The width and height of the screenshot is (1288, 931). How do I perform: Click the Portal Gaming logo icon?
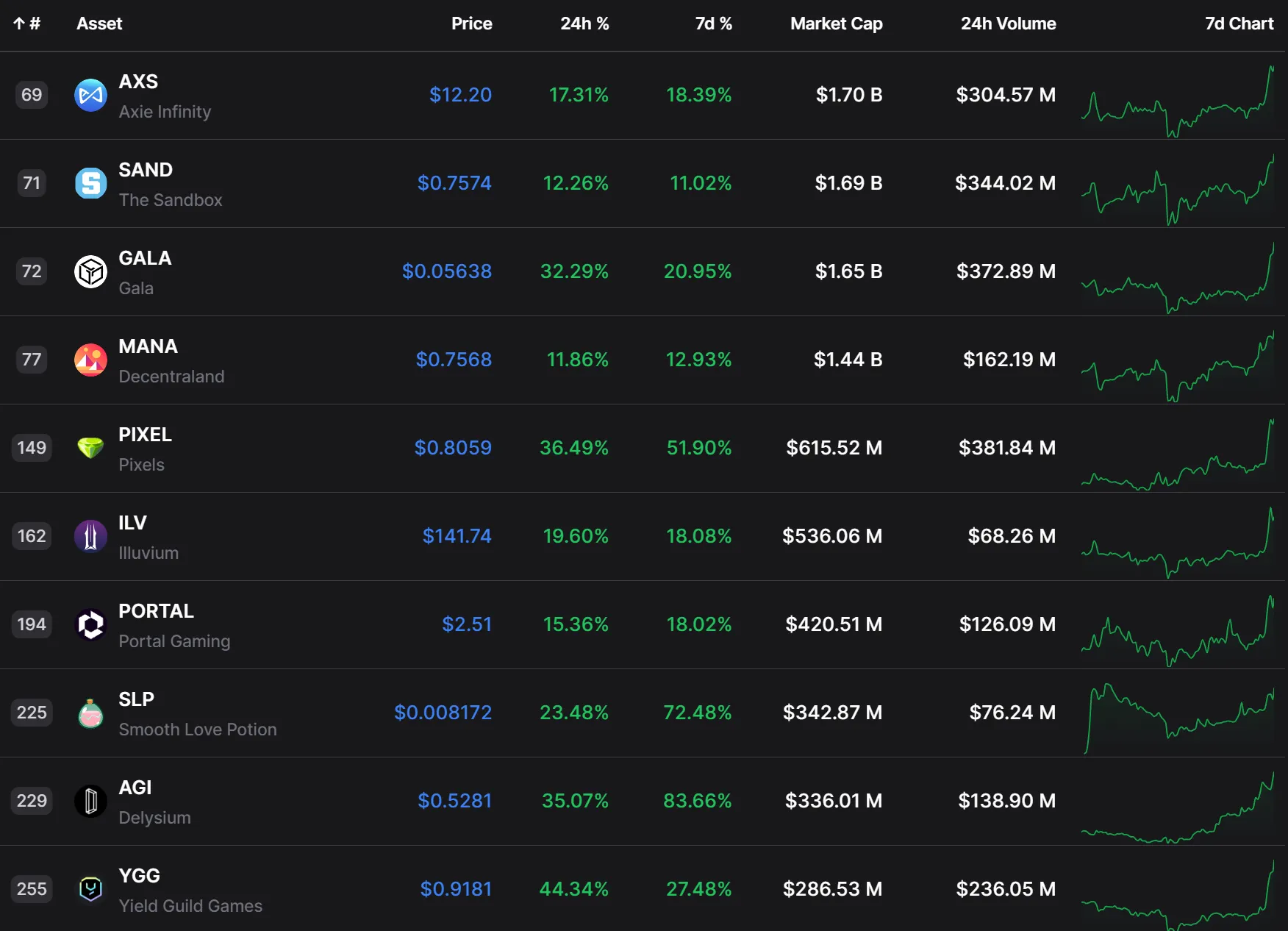90,624
